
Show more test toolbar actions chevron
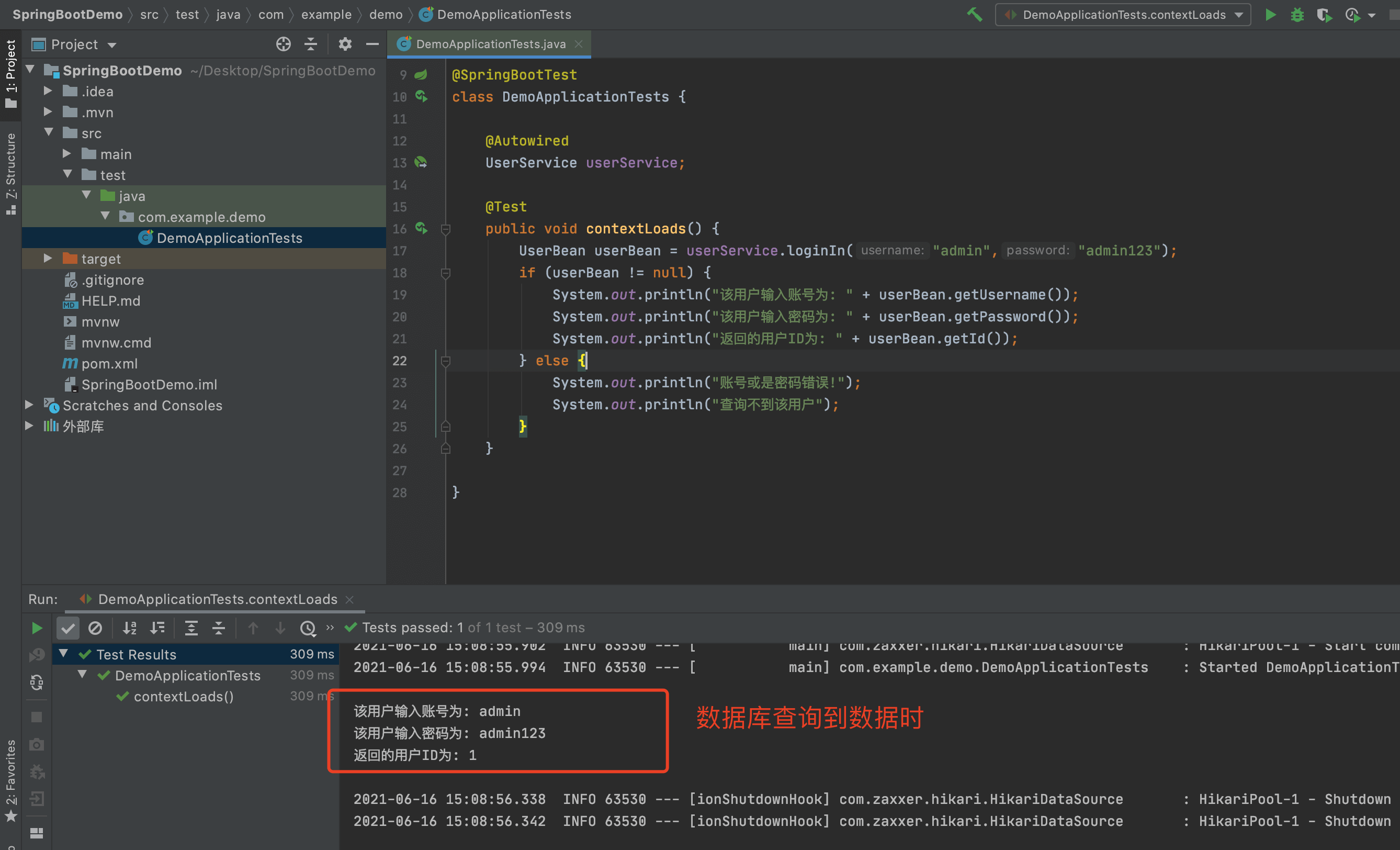[330, 627]
